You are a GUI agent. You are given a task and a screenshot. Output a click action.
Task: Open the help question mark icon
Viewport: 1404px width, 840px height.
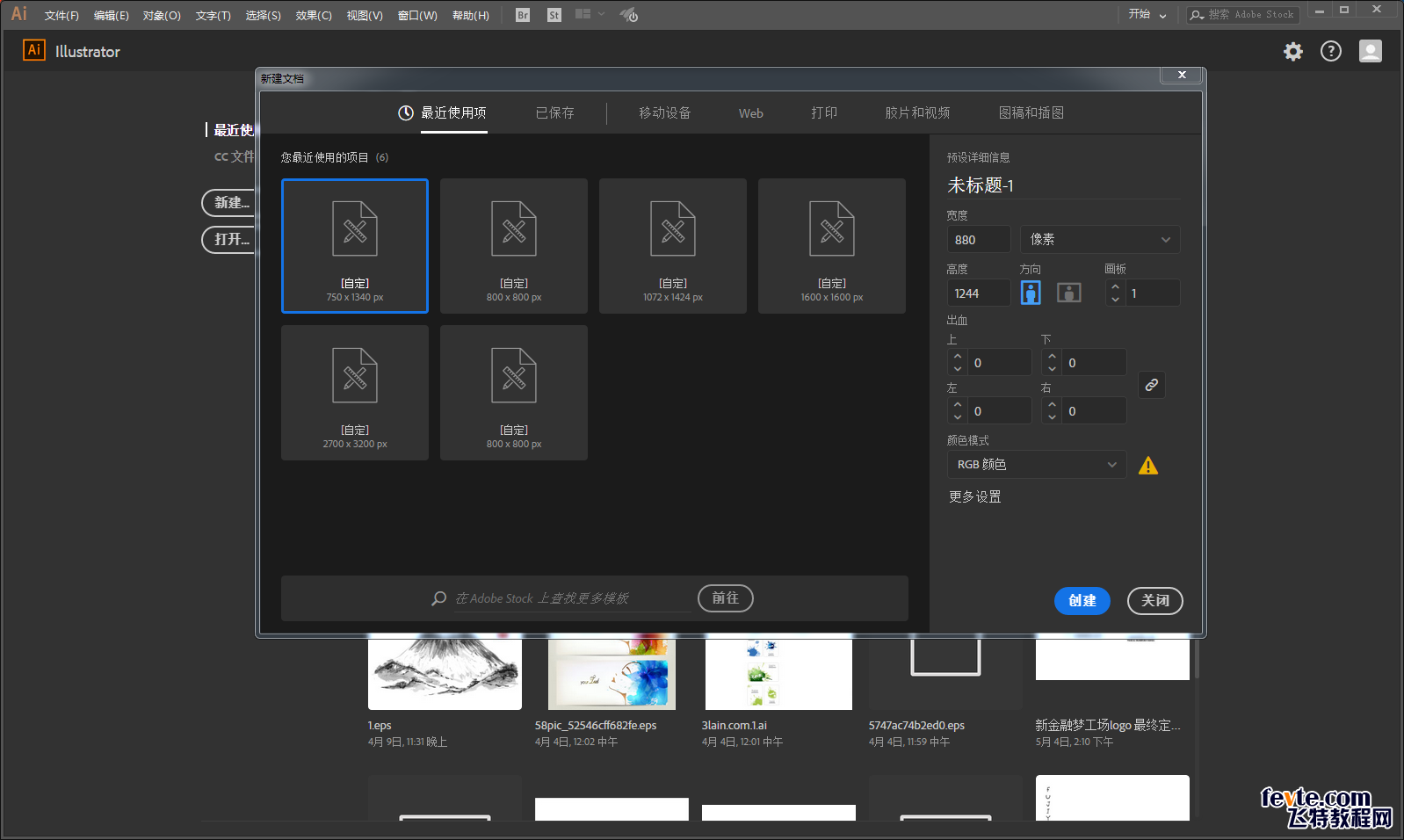coord(1331,51)
